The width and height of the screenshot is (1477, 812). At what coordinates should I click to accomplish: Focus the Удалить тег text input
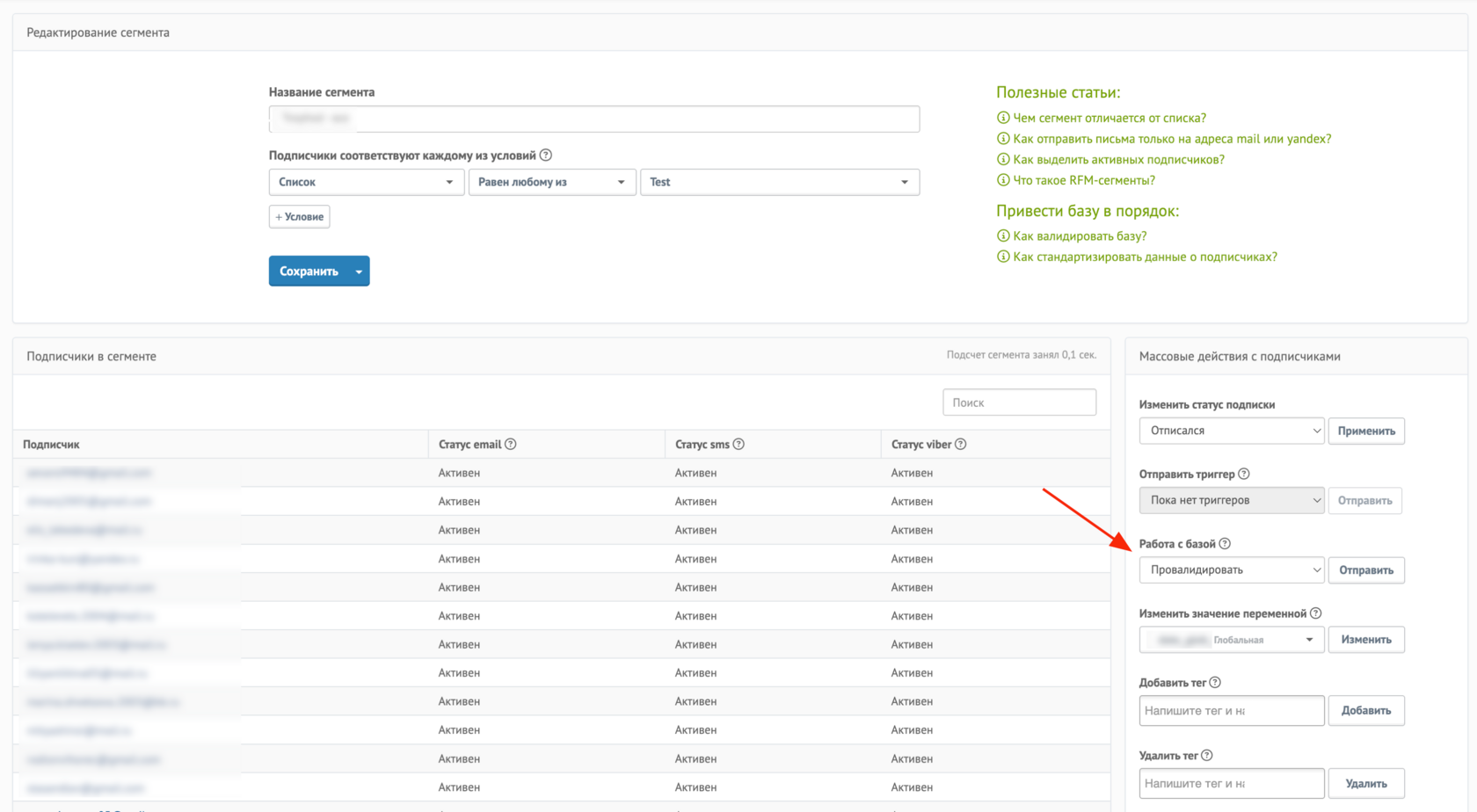tap(1232, 784)
